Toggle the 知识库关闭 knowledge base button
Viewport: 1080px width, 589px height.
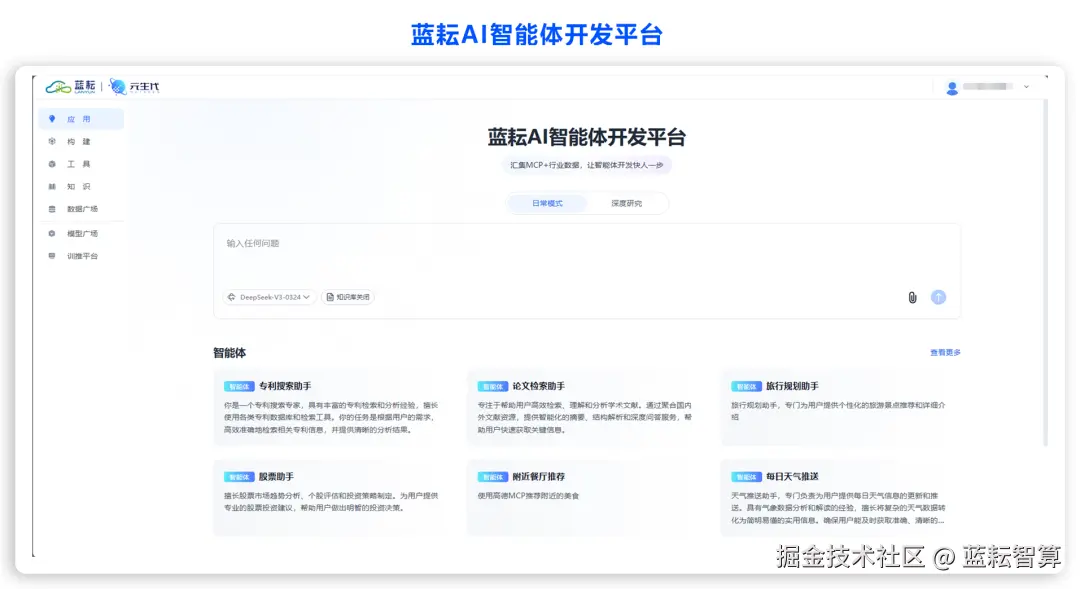[x=348, y=297]
